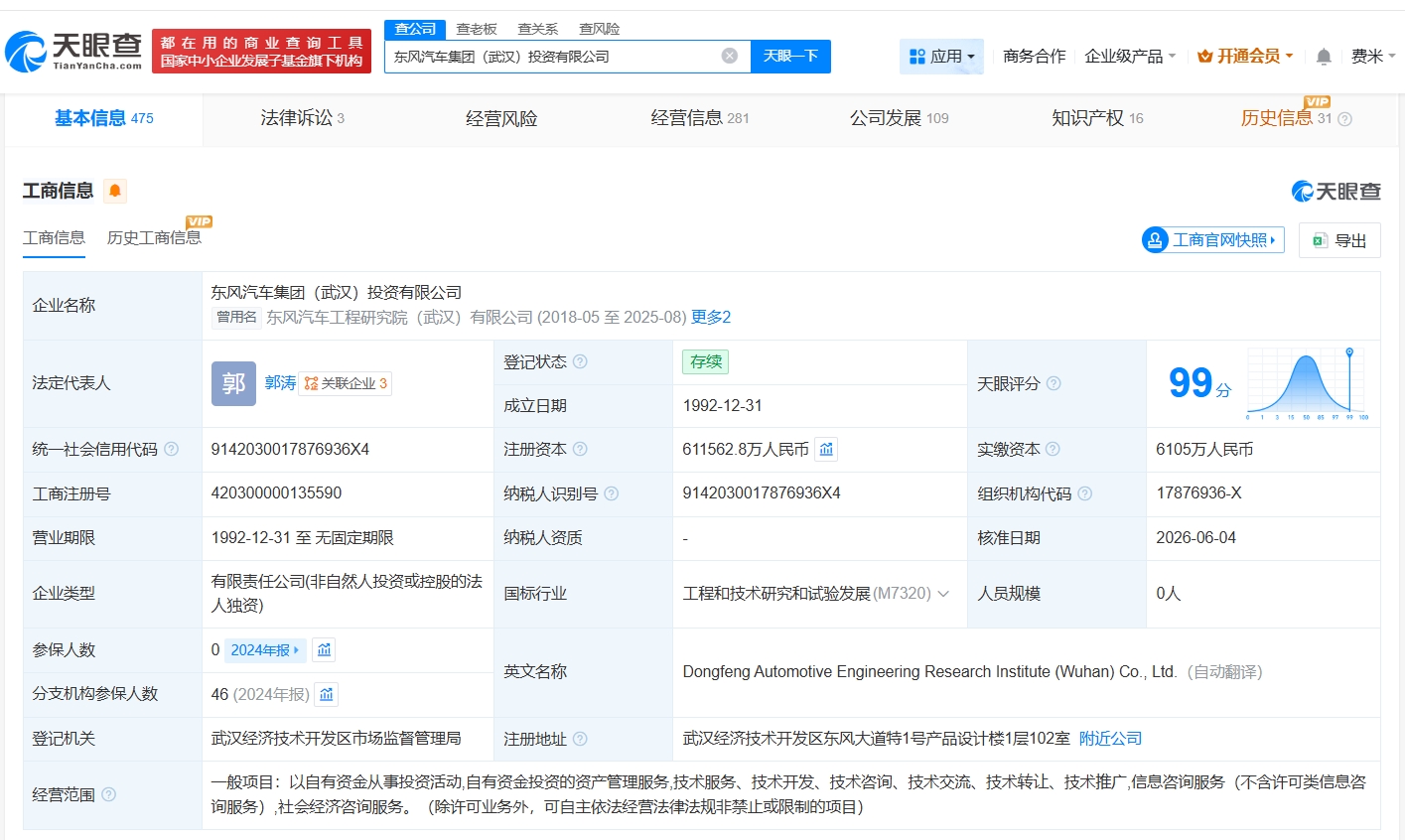The height and width of the screenshot is (840, 1405).
Task: Click help icon beside 经营范围
Action: [109, 794]
